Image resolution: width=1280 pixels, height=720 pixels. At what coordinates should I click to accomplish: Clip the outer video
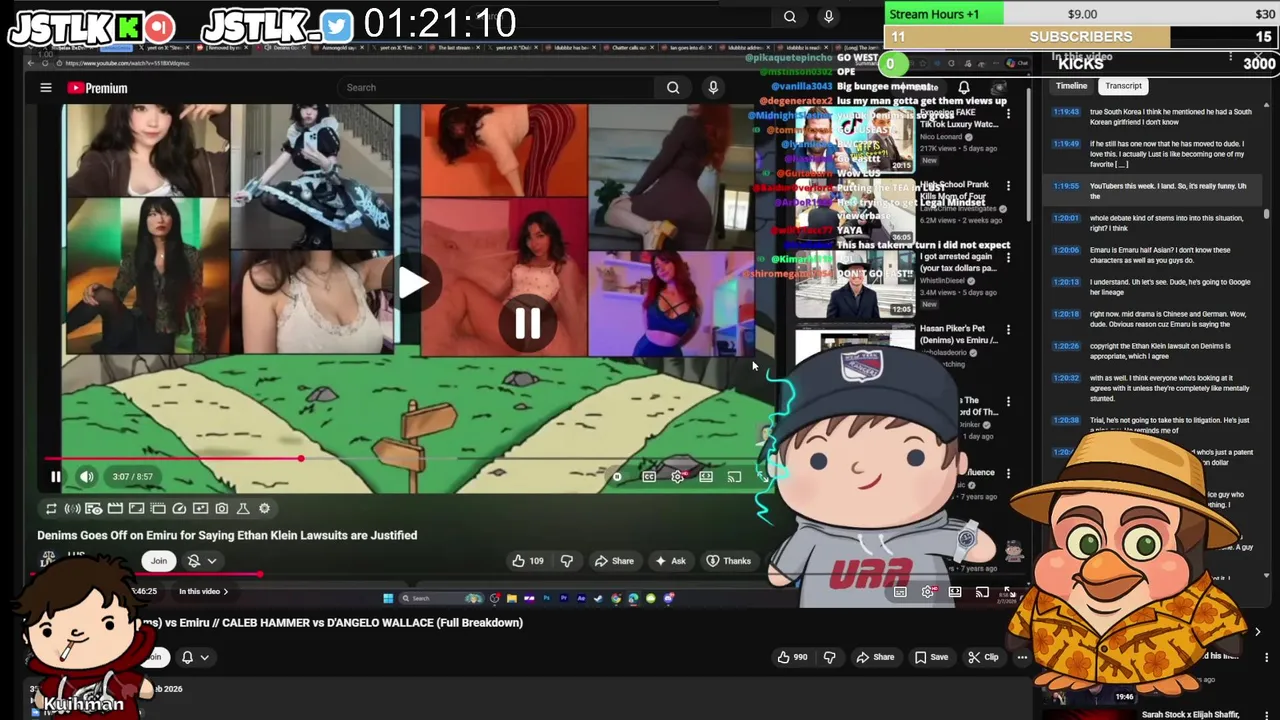(x=984, y=657)
